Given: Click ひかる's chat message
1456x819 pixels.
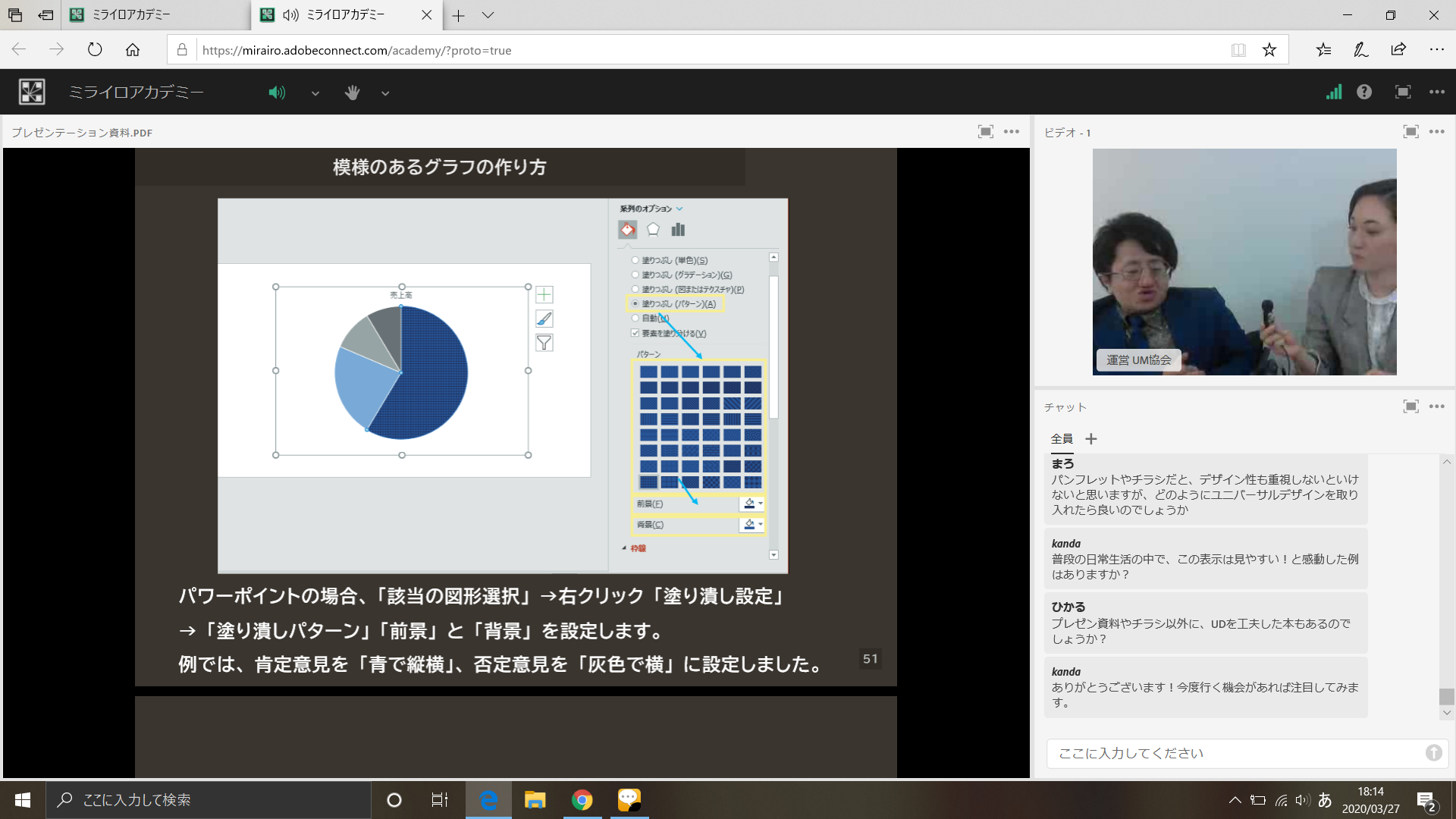Looking at the screenshot, I should point(1206,623).
